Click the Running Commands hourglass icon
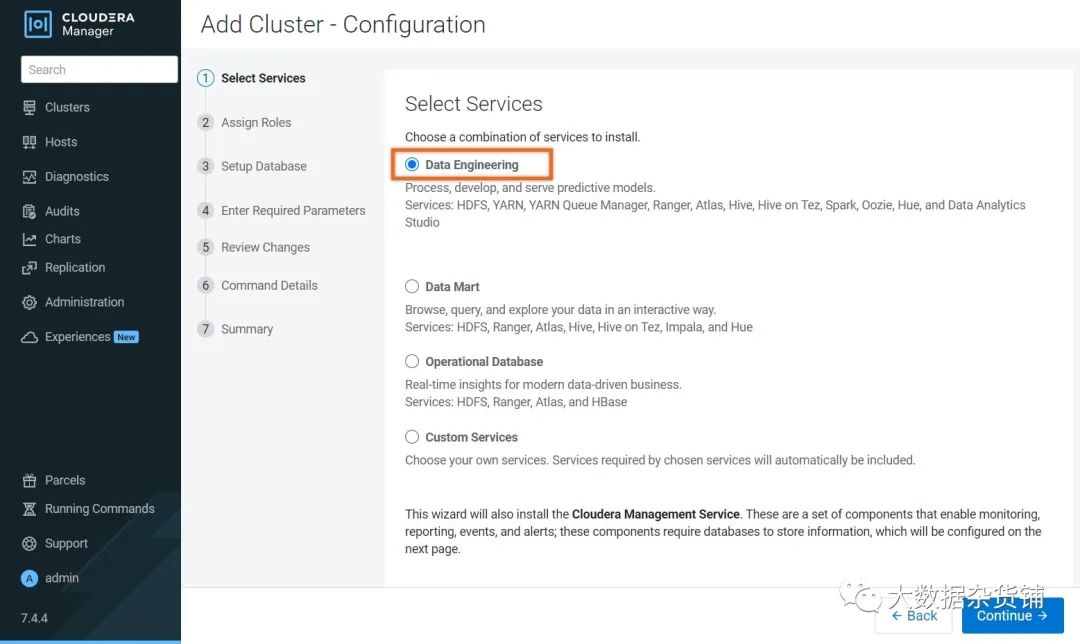The height and width of the screenshot is (644, 1080). (29, 509)
